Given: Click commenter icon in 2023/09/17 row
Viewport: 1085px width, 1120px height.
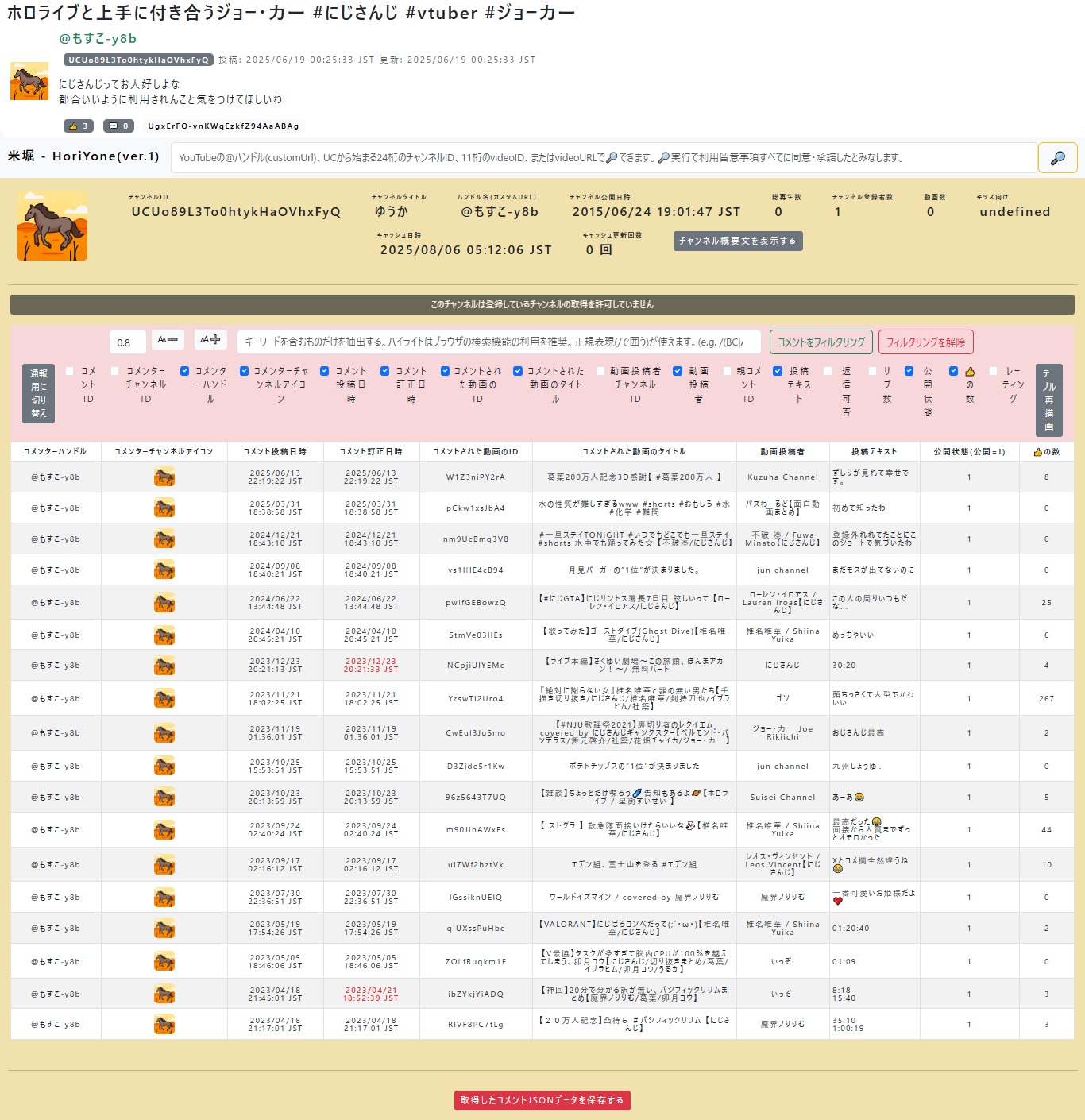Looking at the screenshot, I should [164, 864].
